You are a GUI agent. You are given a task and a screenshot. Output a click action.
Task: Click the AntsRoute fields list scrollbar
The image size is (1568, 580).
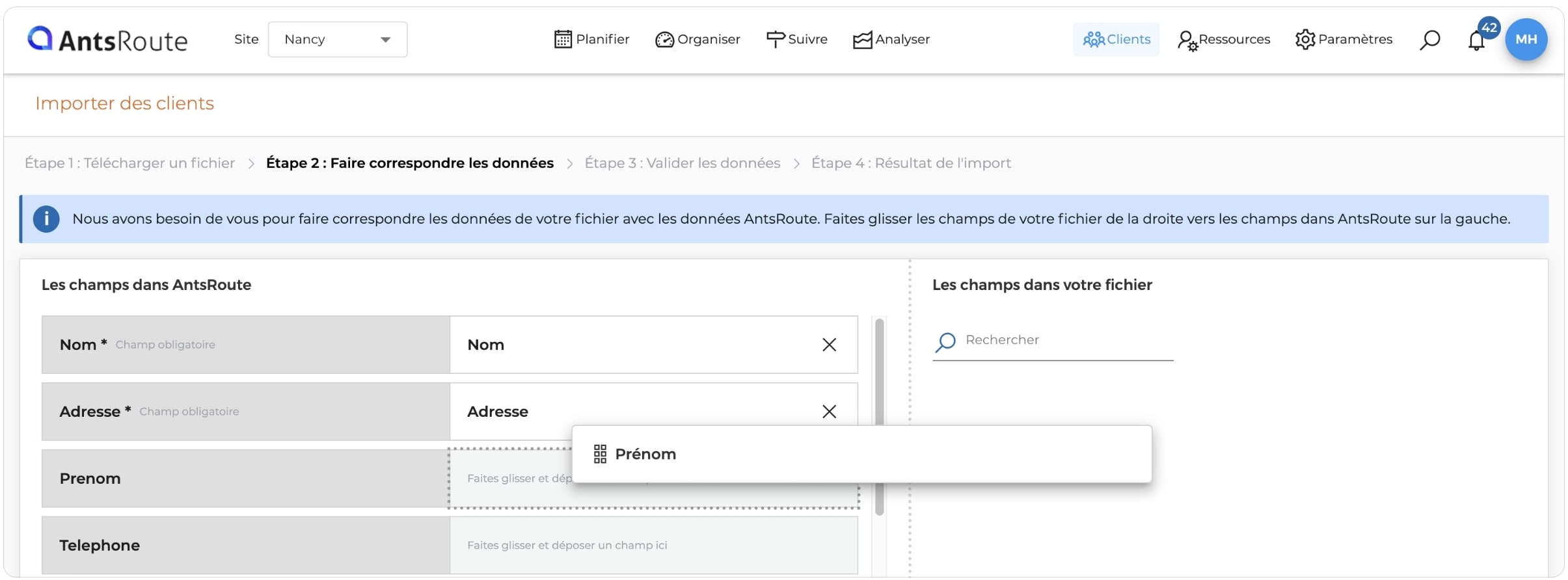coord(880,416)
